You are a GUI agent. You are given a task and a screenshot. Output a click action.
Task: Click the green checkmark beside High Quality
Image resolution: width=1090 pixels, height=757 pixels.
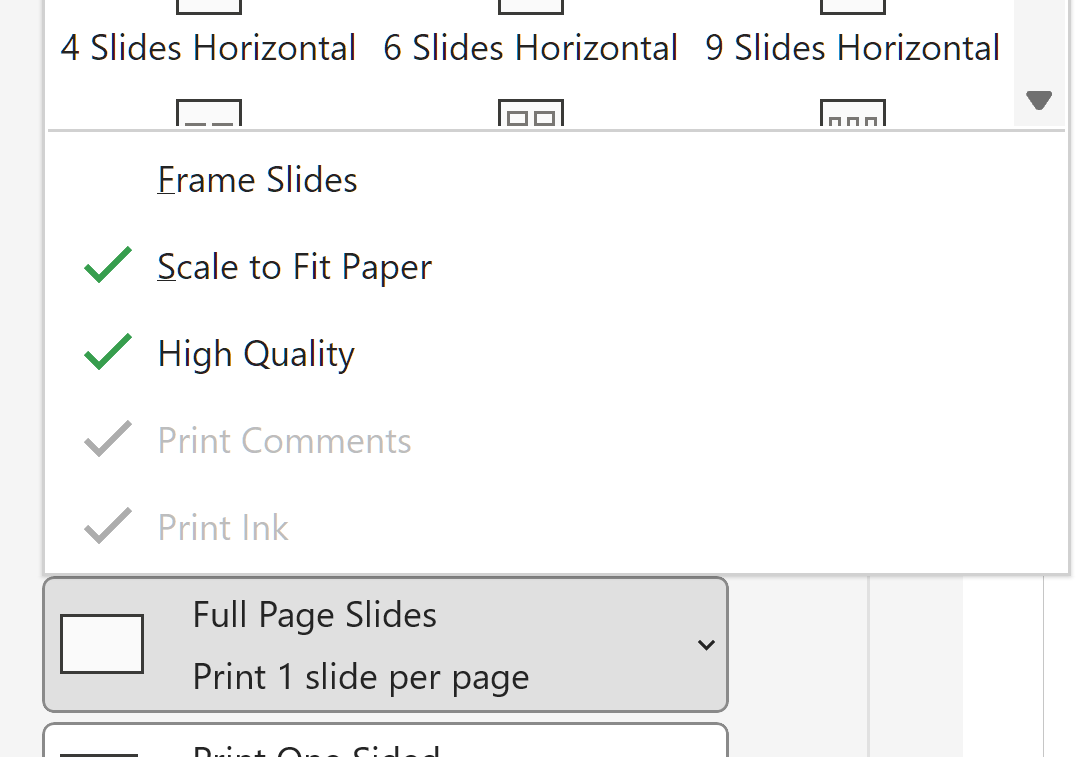tap(108, 352)
